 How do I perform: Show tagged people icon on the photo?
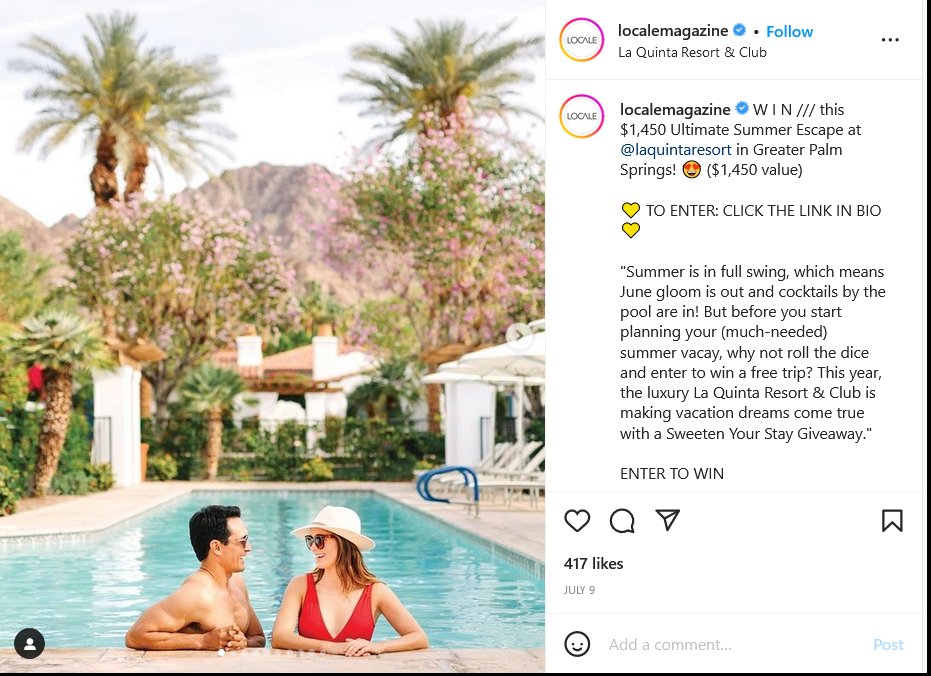click(x=30, y=643)
